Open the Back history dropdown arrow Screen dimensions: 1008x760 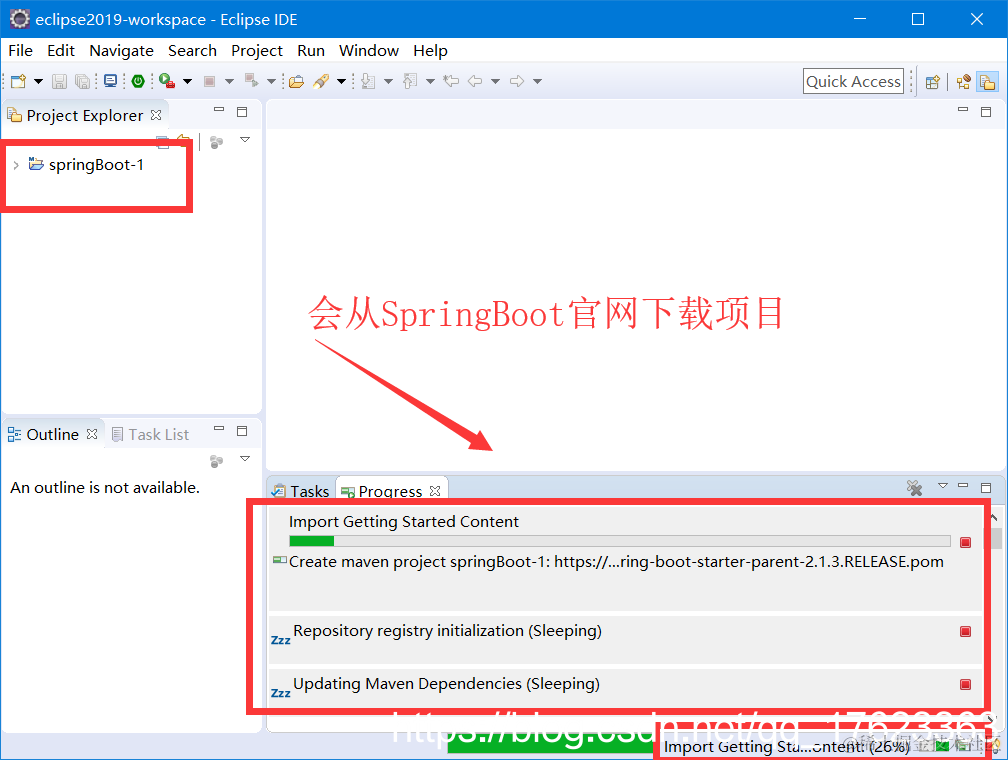[x=495, y=82]
